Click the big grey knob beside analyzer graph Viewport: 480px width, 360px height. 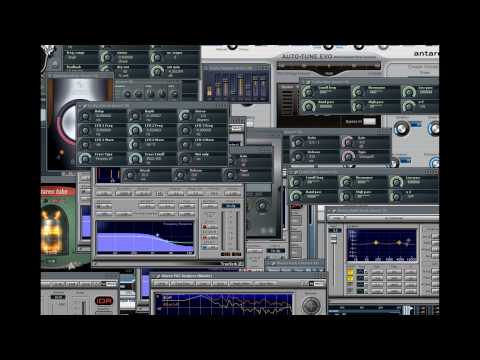pyautogui.click(x=311, y=305)
